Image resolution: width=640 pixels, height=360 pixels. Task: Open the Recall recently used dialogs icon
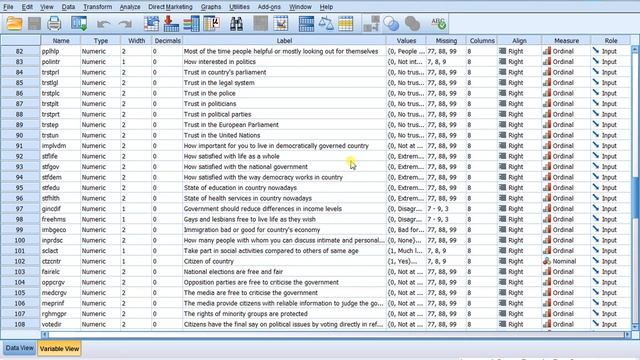[x=79, y=23]
